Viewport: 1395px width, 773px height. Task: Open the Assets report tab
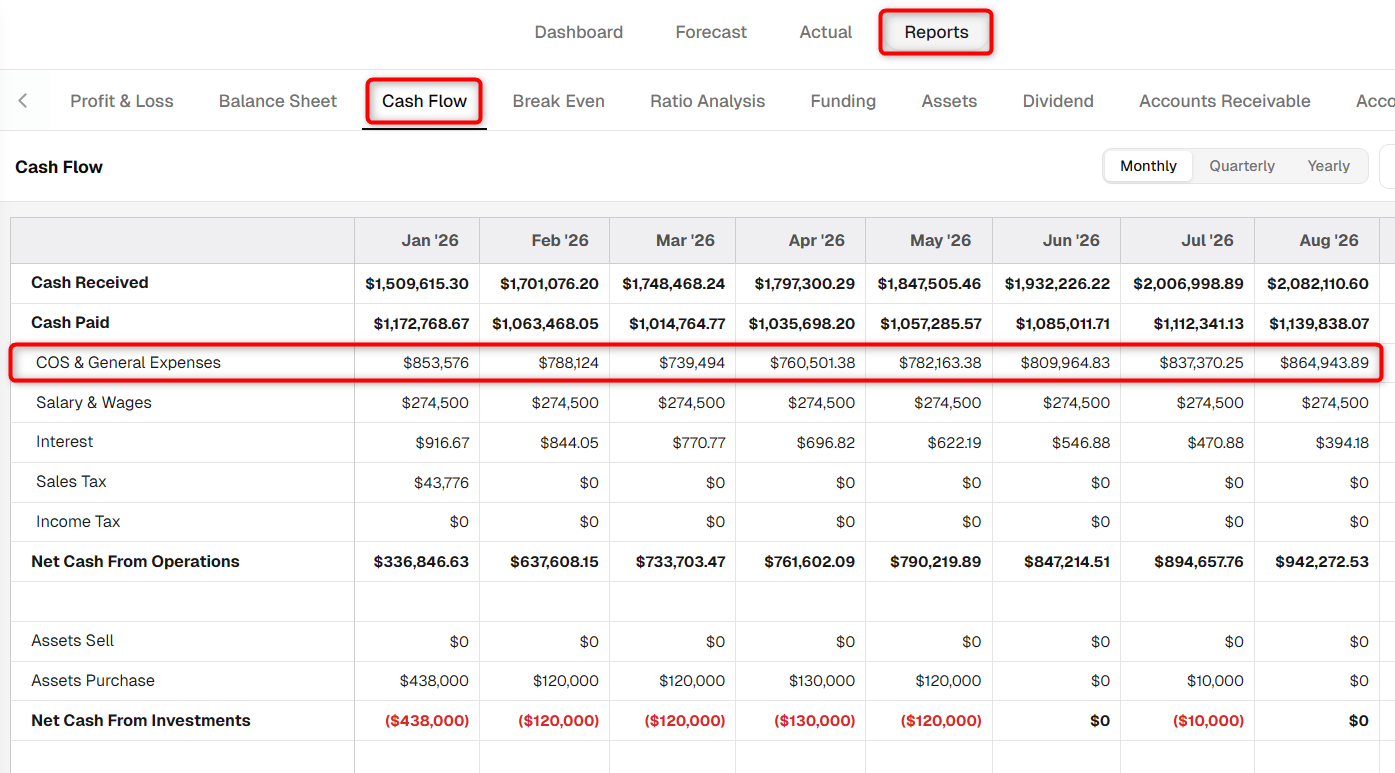tap(949, 101)
